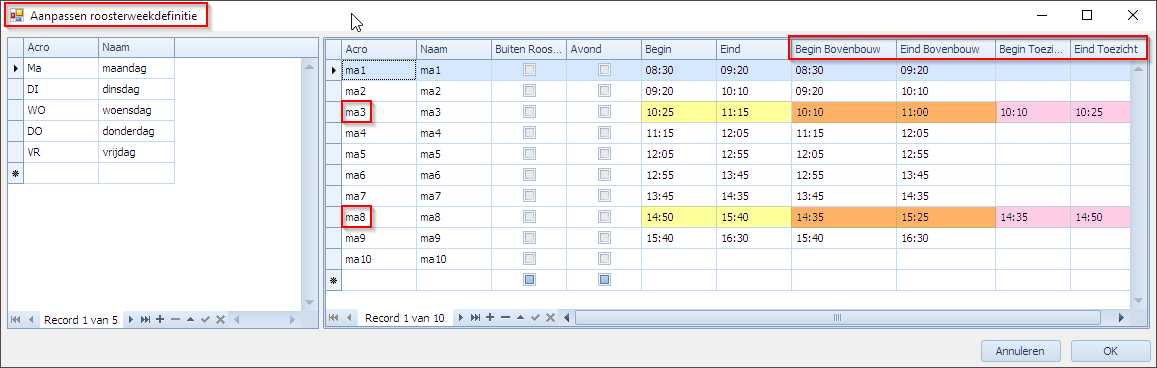This screenshot has height=368, width=1157.
Task: Select the dinsdag row in days list
Action: pos(99,89)
